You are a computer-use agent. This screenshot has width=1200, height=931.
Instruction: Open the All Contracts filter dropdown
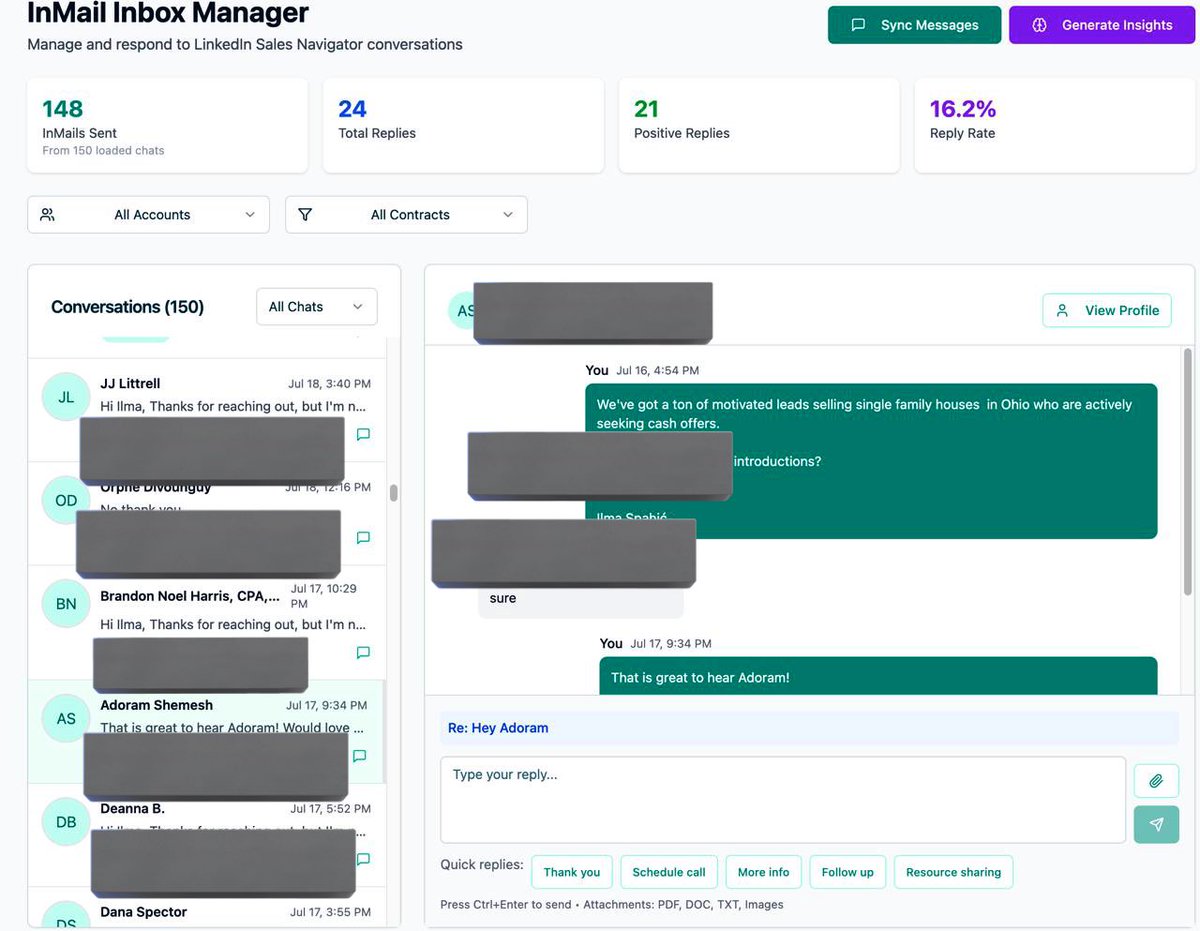(406, 214)
